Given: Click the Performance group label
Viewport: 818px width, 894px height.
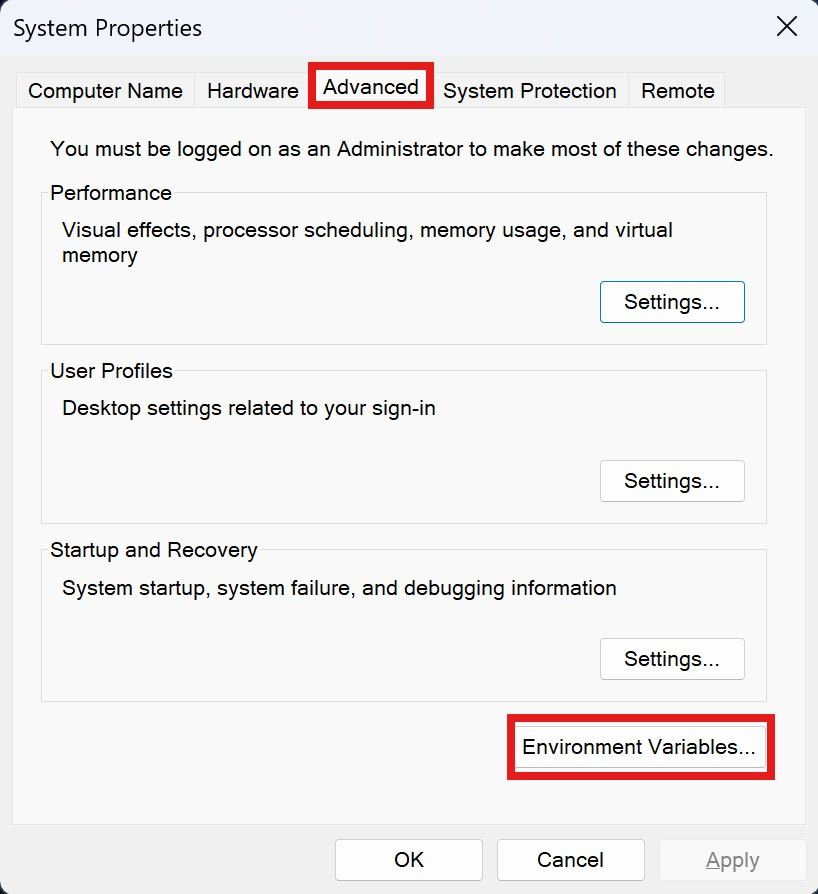Looking at the screenshot, I should pyautogui.click(x=111, y=193).
